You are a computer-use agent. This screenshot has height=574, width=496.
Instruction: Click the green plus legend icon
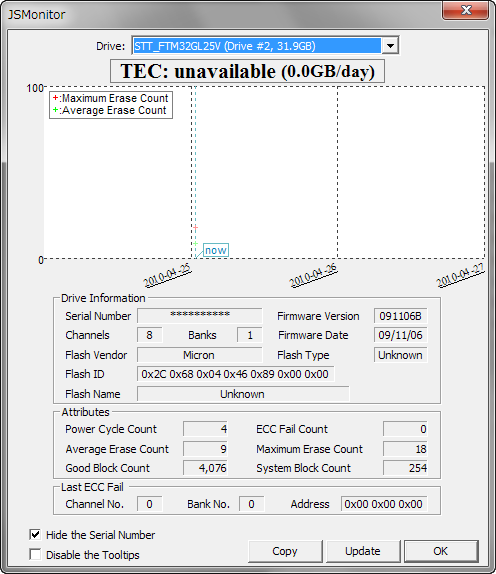(x=55, y=110)
